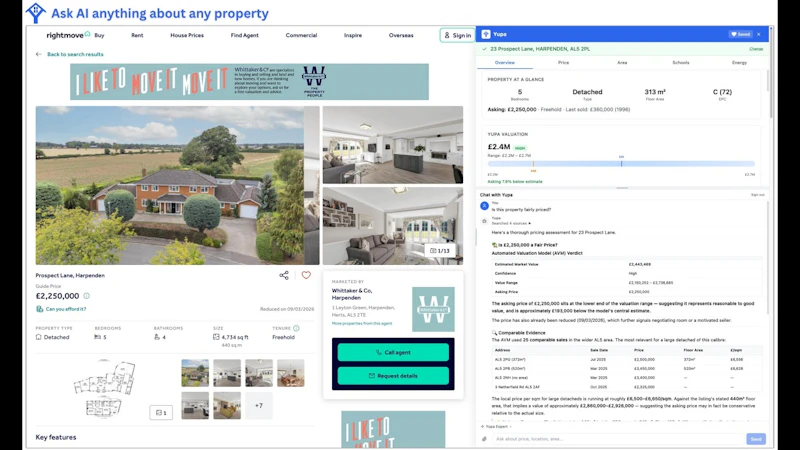
Task: Open the Inspire menu
Action: pos(353,35)
